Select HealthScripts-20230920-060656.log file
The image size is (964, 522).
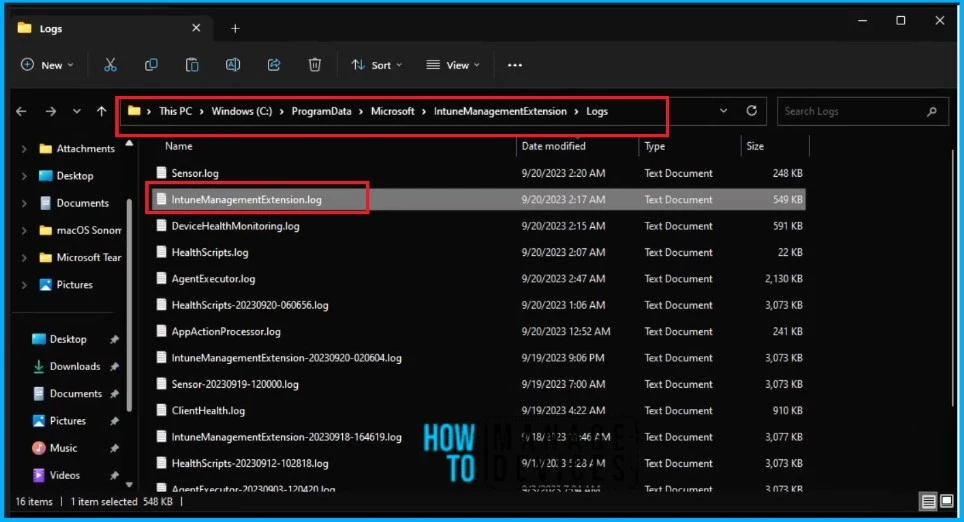pos(478,305)
